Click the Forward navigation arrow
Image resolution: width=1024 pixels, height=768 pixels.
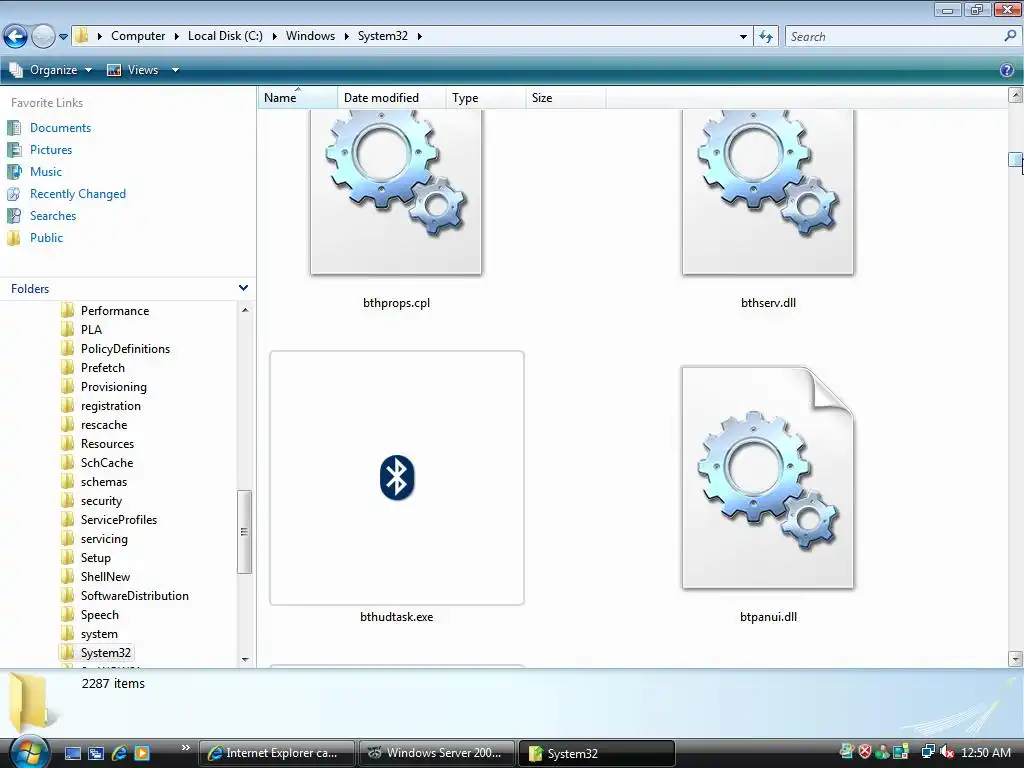43,36
